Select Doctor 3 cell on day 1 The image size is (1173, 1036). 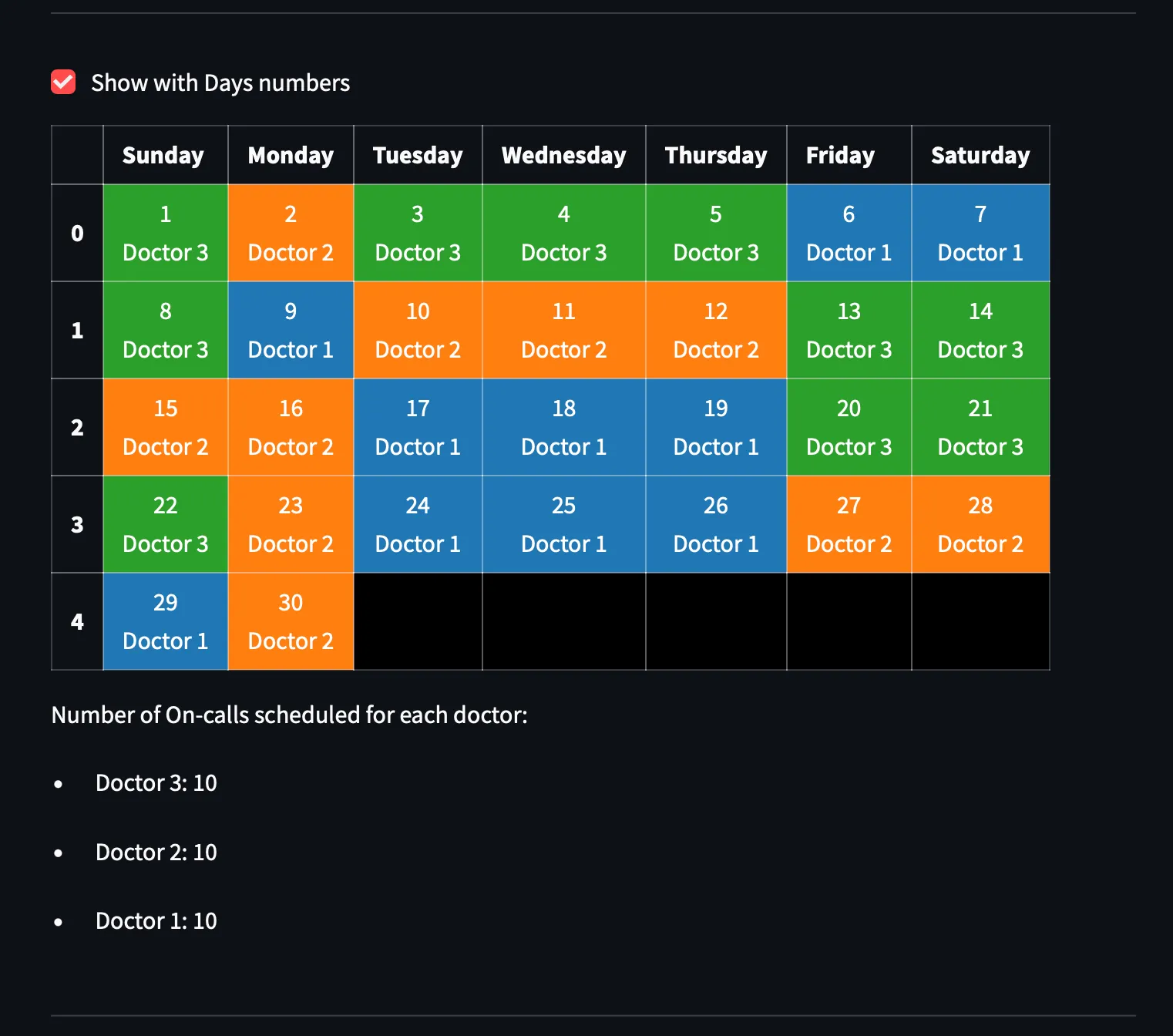pyautogui.click(x=165, y=233)
